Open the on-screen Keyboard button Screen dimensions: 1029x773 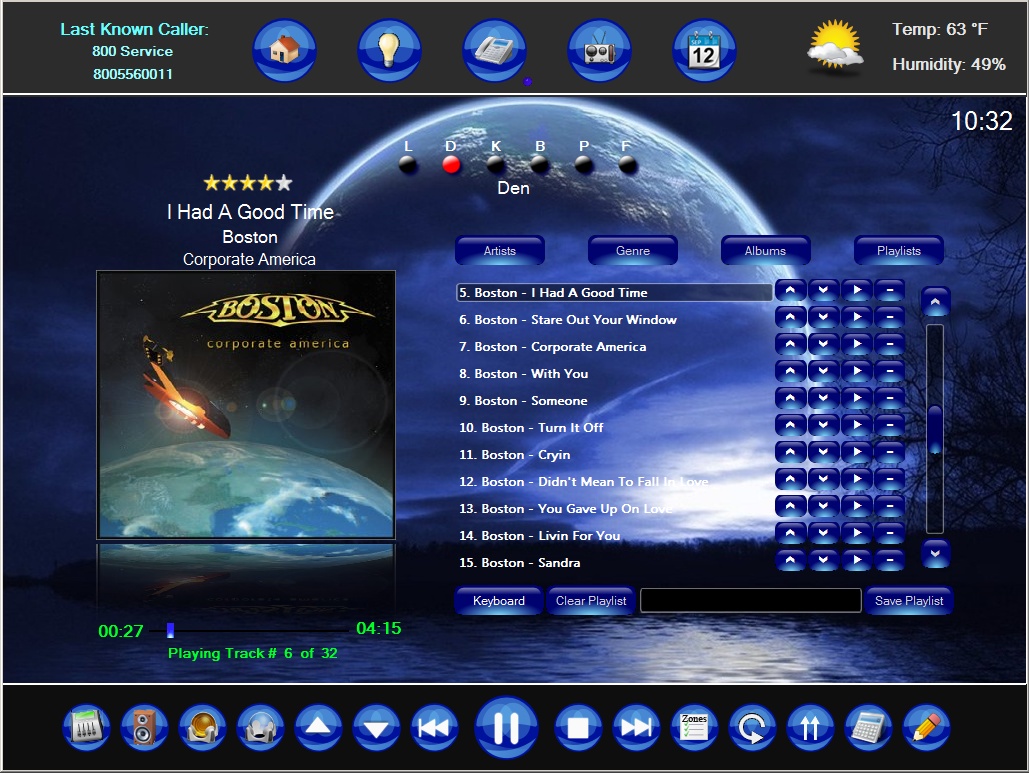pos(499,600)
